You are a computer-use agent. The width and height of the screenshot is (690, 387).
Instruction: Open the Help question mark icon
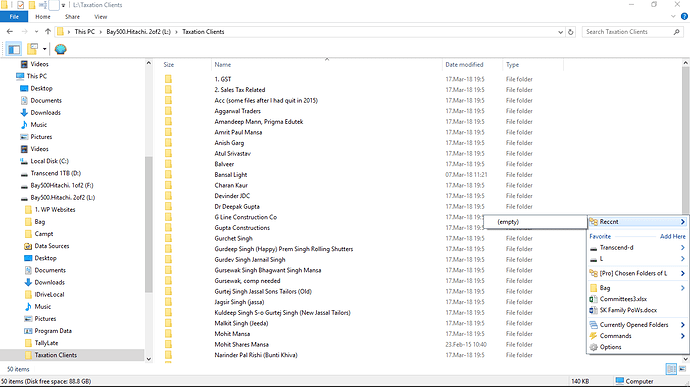tap(684, 17)
